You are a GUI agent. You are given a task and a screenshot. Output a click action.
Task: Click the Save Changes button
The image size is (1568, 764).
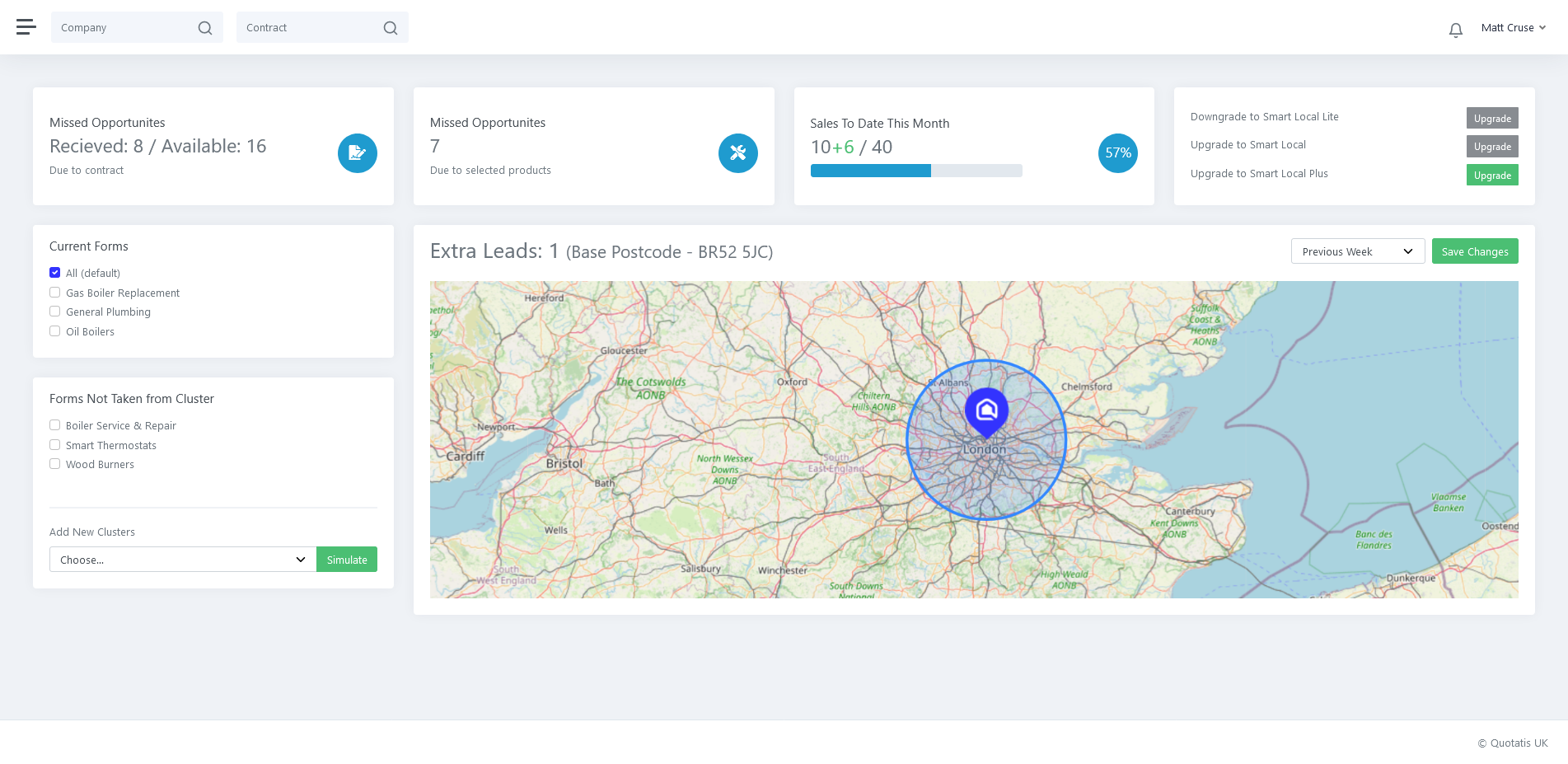(1474, 251)
